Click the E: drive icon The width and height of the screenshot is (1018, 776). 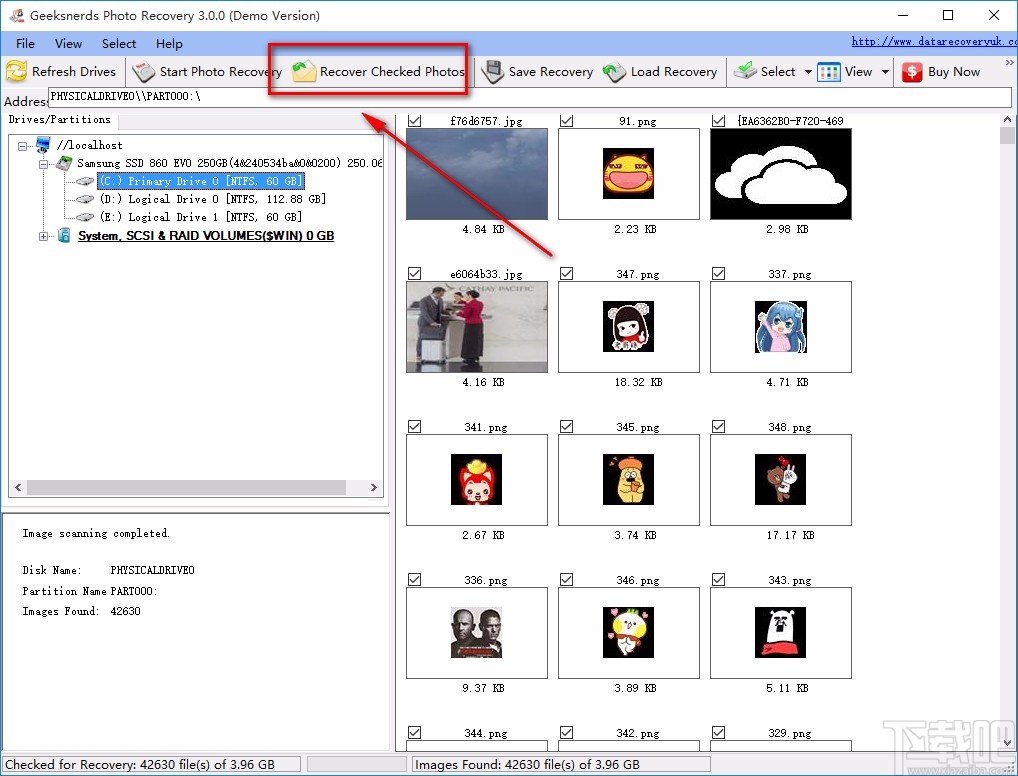pos(85,217)
